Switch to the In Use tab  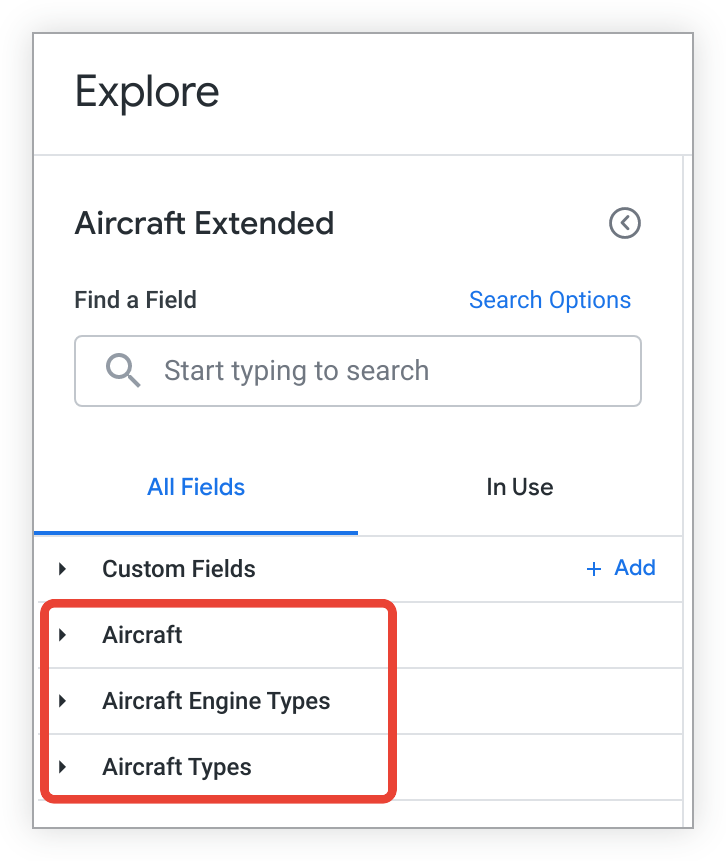point(519,488)
